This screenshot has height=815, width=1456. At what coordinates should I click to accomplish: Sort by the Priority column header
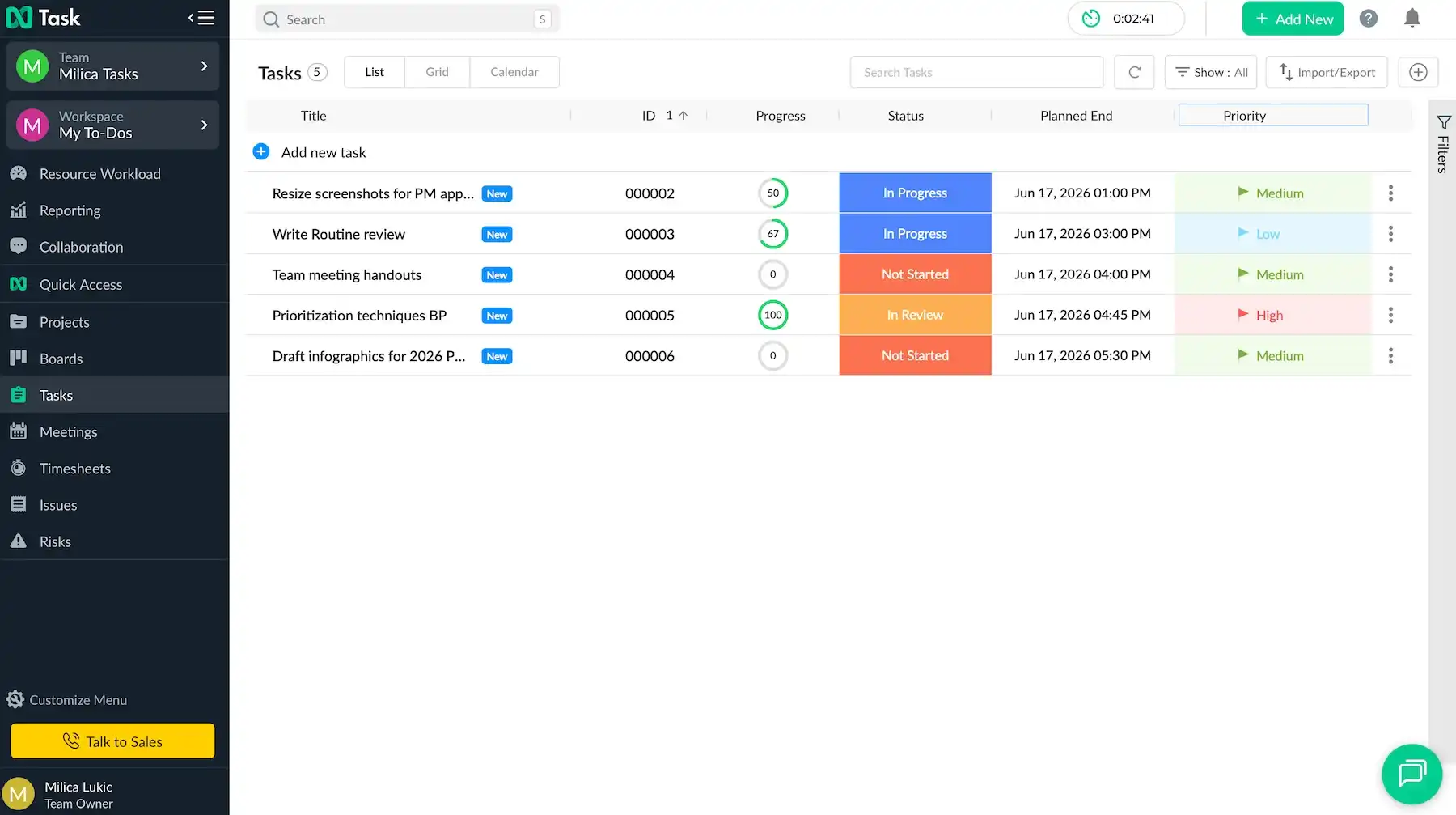click(x=1244, y=116)
